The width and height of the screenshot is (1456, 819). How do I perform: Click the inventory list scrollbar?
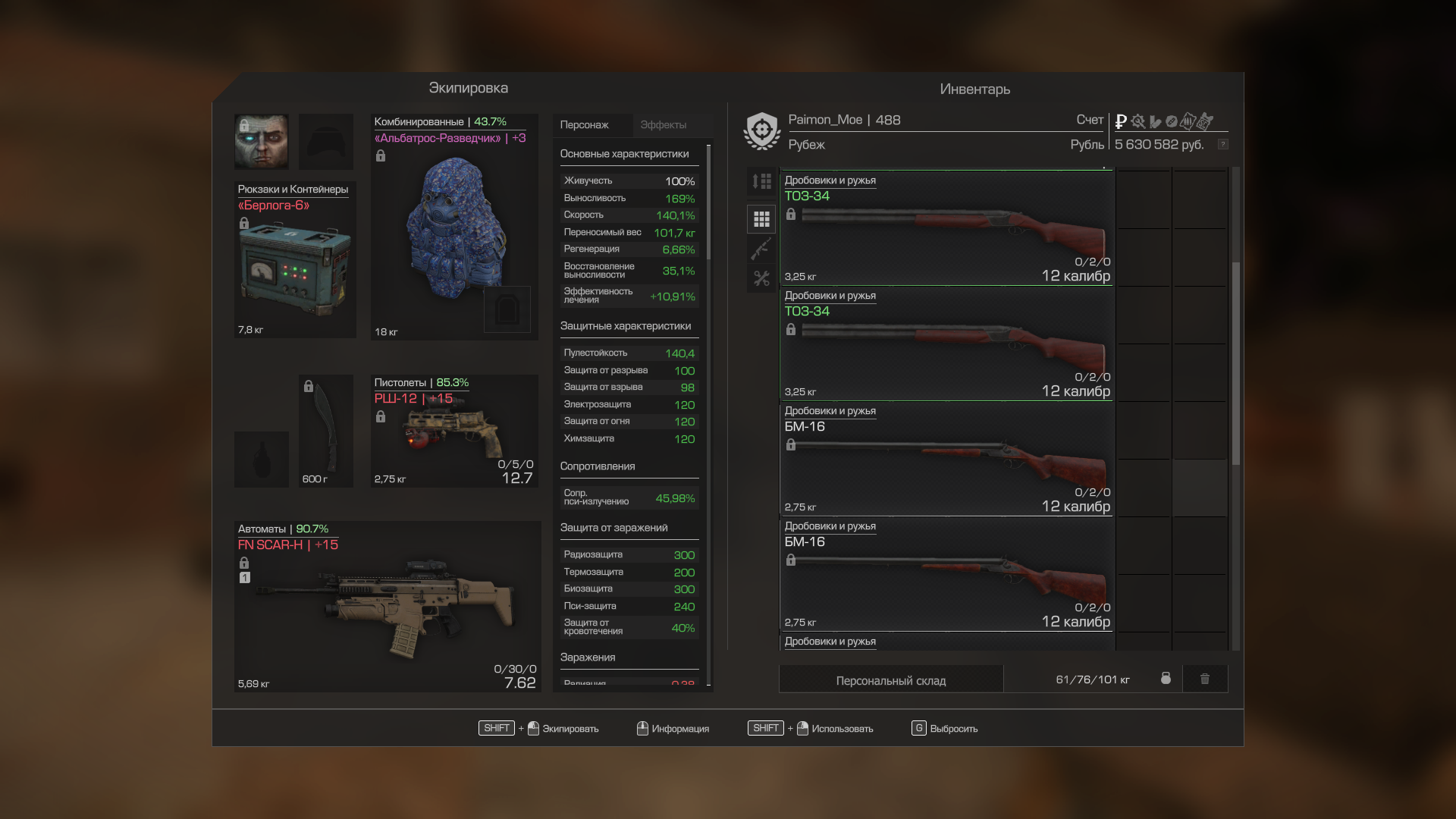[x=1236, y=364]
